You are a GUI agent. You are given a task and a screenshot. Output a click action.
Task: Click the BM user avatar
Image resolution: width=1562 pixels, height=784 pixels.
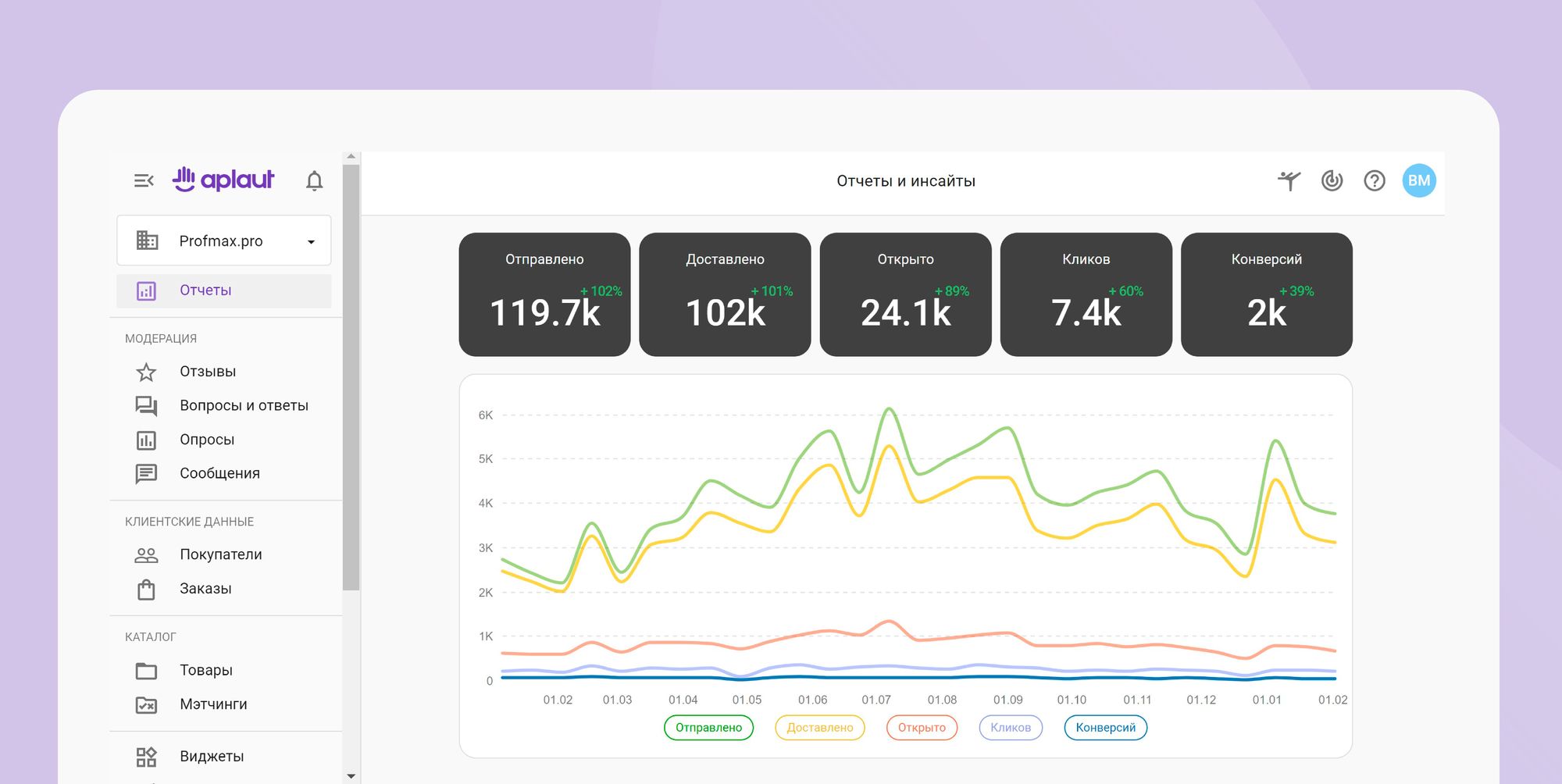[x=1418, y=181]
